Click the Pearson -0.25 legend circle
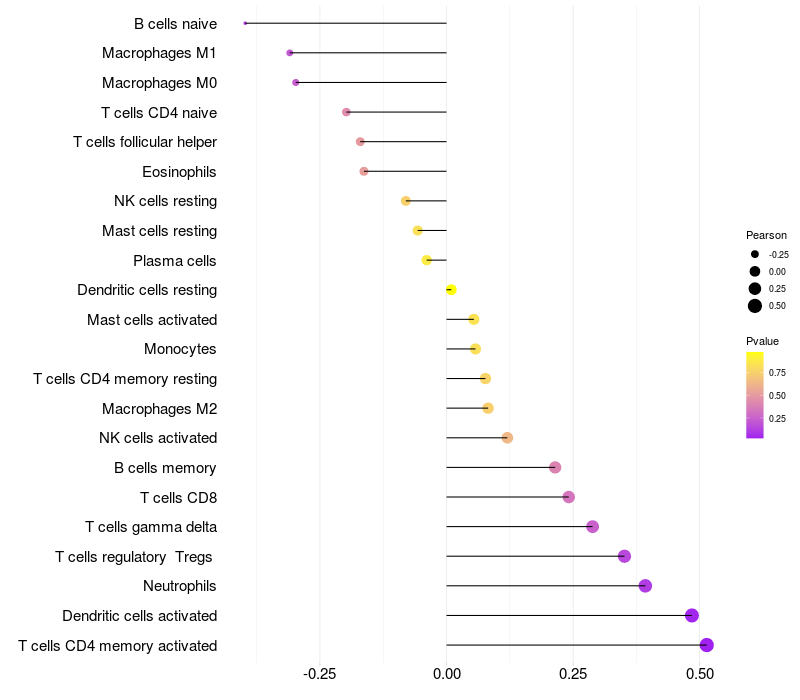 (755, 254)
